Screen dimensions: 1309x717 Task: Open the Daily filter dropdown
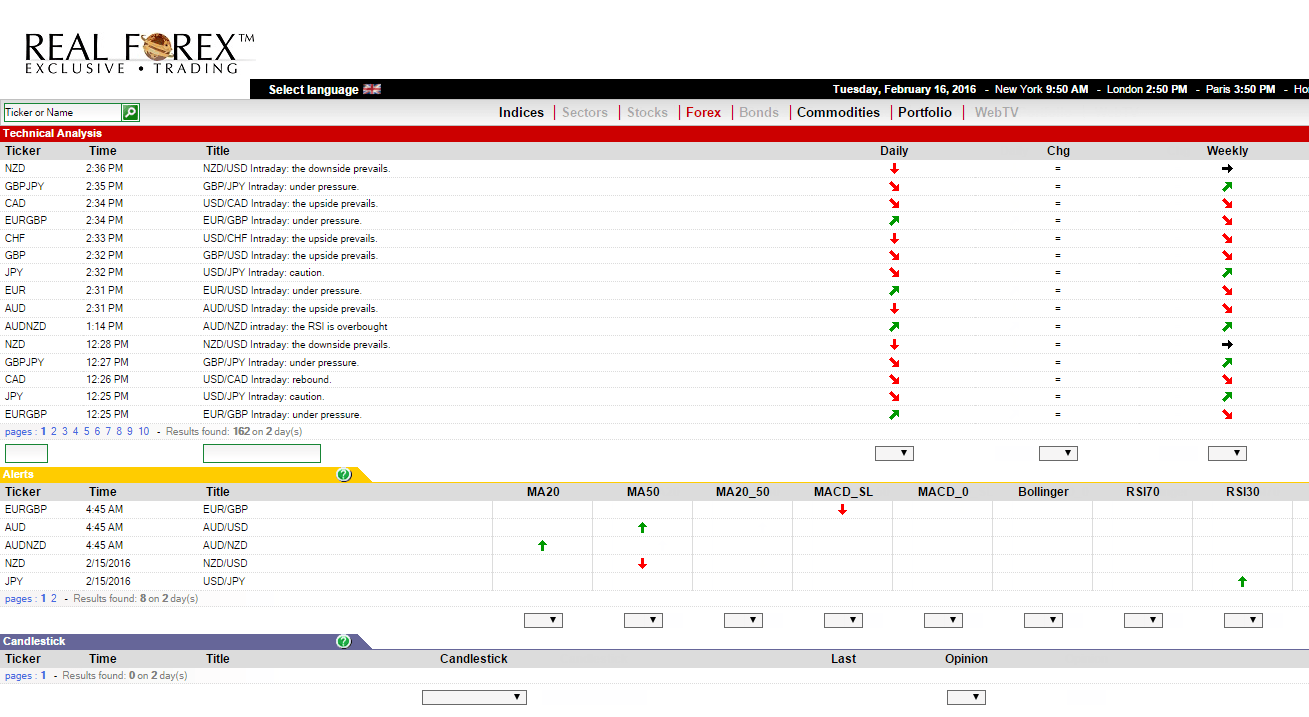coord(894,453)
